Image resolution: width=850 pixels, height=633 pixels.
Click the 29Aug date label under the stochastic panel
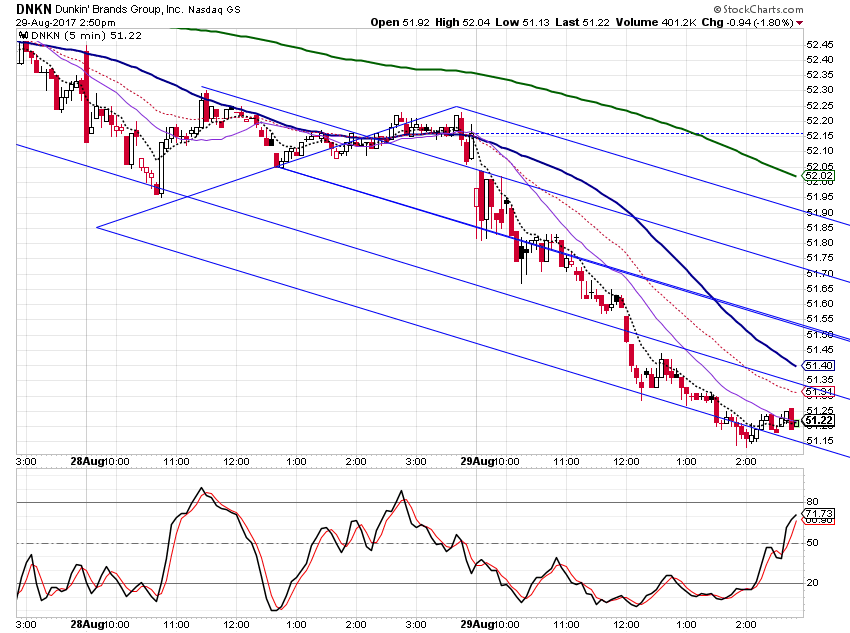[x=477, y=624]
